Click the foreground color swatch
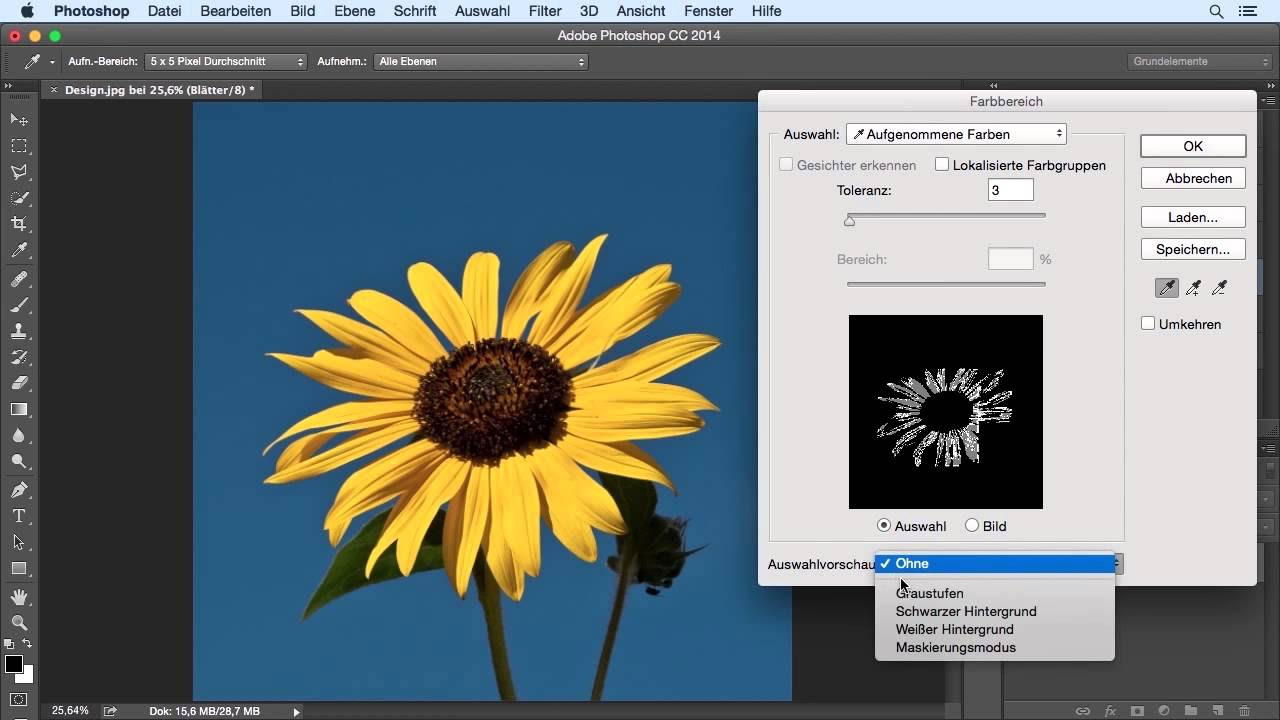The image size is (1280, 720). click(x=14, y=665)
